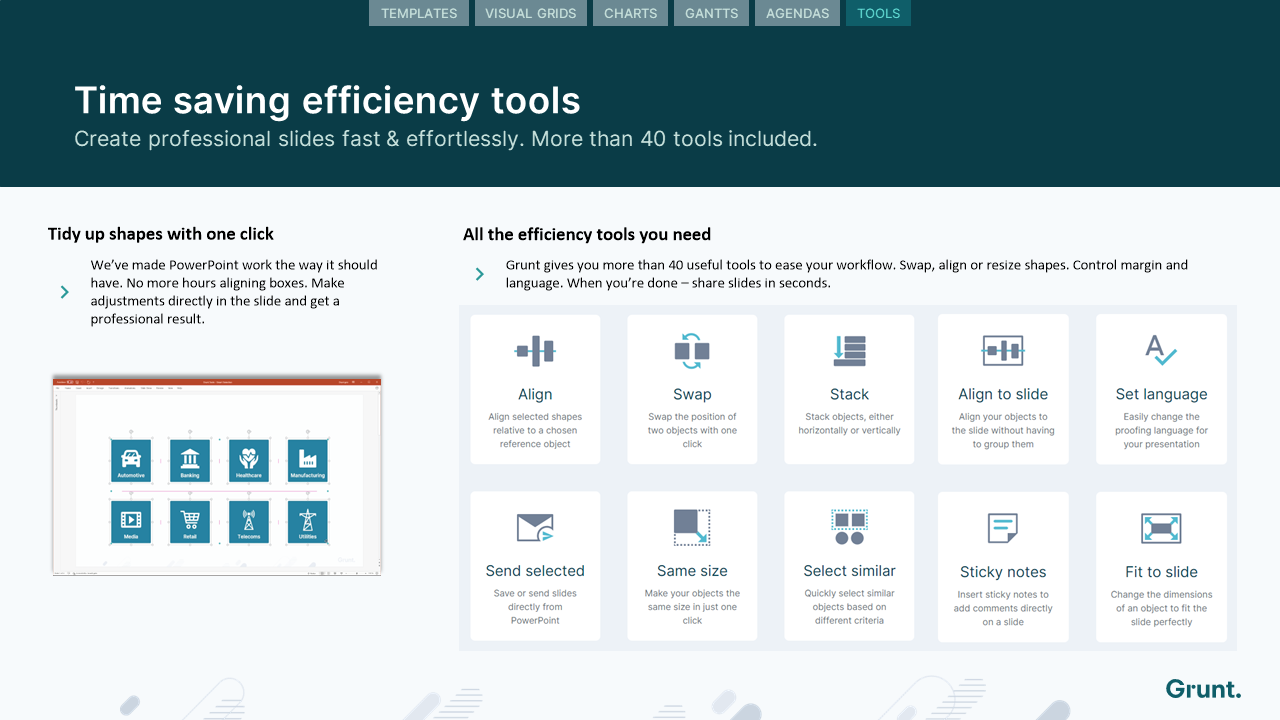Click the "Stack" card title
This screenshot has height=720, width=1280.
tap(849, 394)
